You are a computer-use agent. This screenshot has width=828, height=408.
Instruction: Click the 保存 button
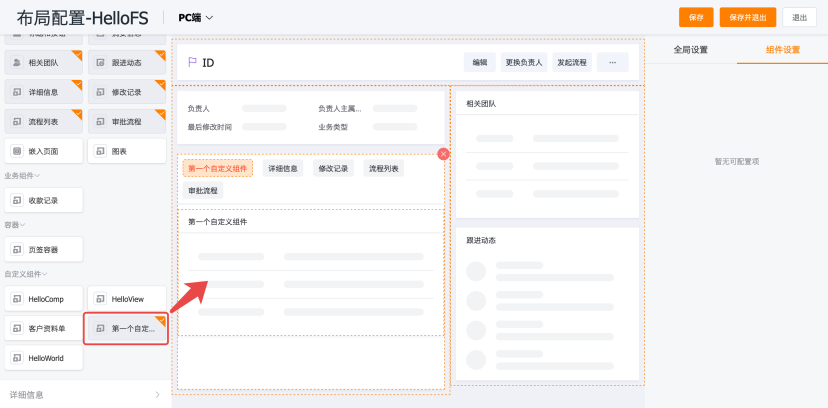696,17
